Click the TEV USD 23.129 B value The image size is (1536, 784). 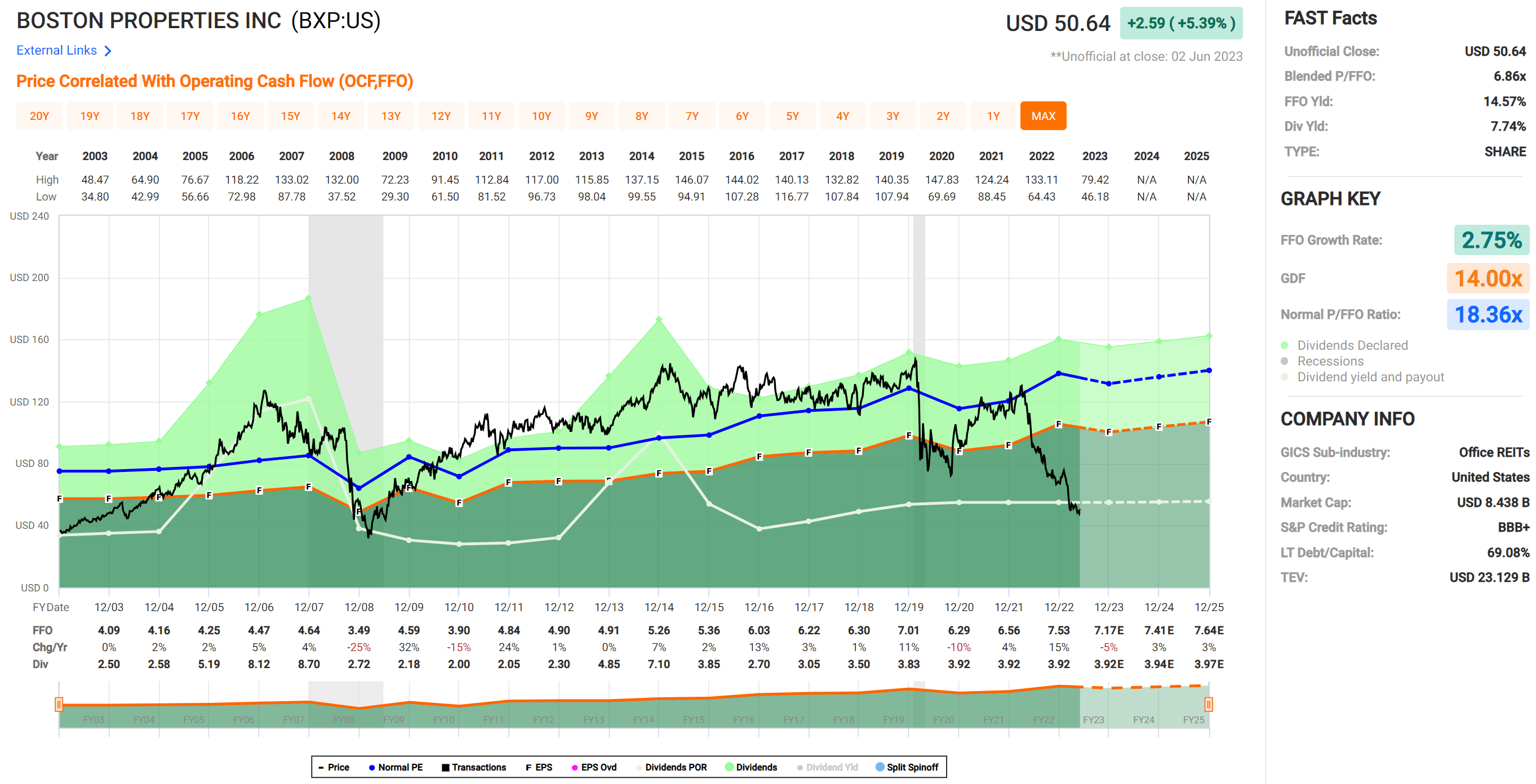pyautogui.click(x=1489, y=577)
